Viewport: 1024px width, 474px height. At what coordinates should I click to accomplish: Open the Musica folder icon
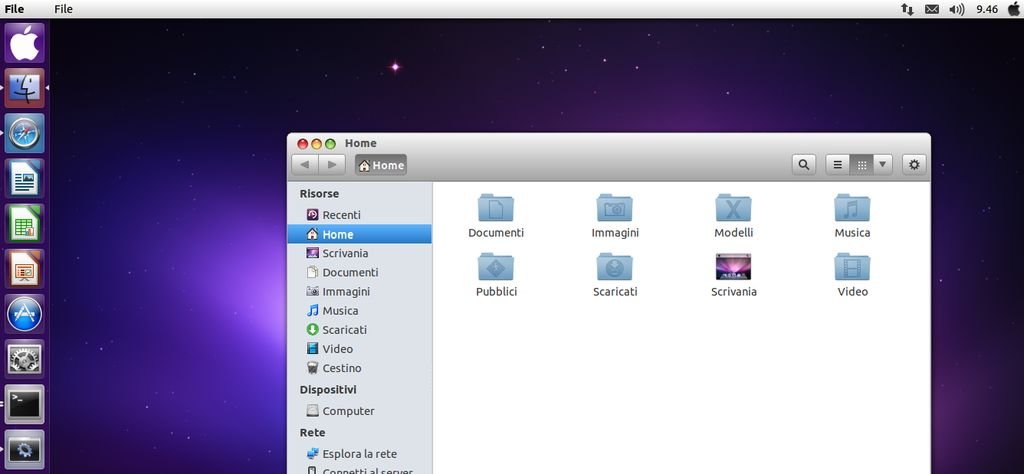click(852, 208)
